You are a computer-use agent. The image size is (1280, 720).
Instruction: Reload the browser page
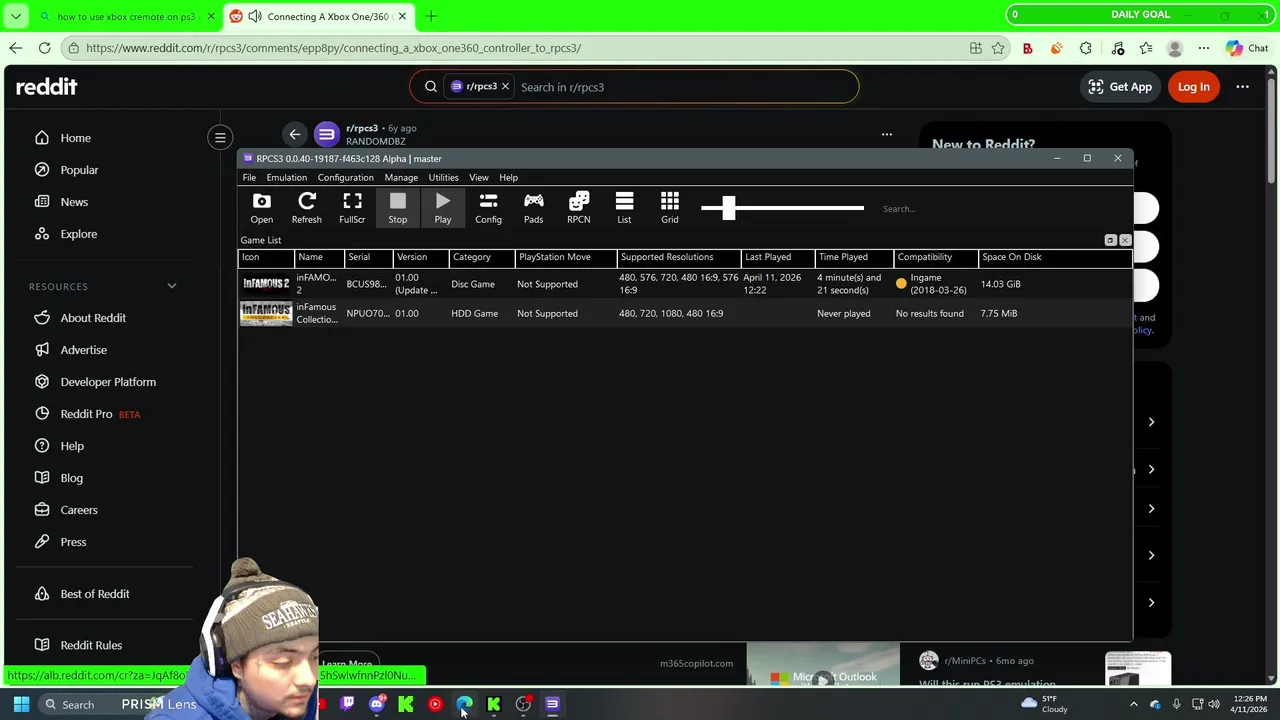(x=44, y=48)
